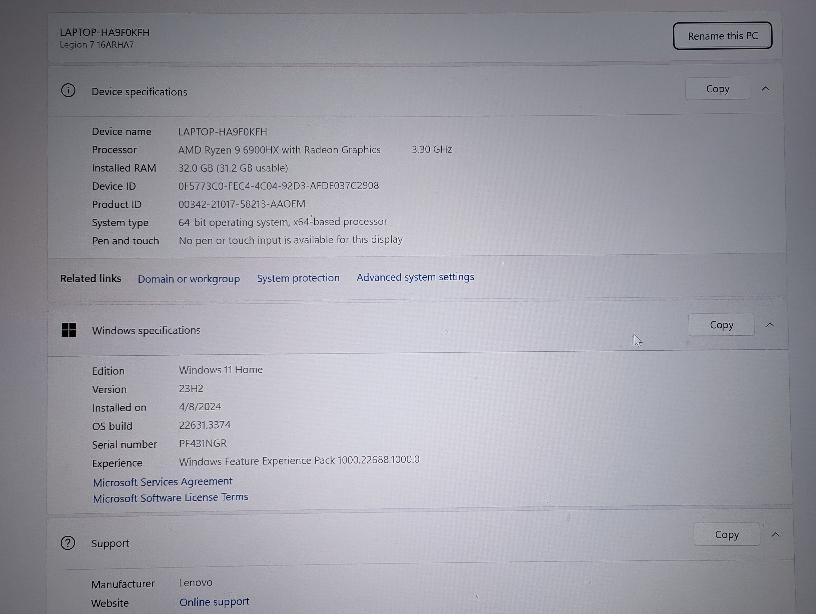Click the System type label
Viewport: 816px width, 614px height.
tap(120, 223)
